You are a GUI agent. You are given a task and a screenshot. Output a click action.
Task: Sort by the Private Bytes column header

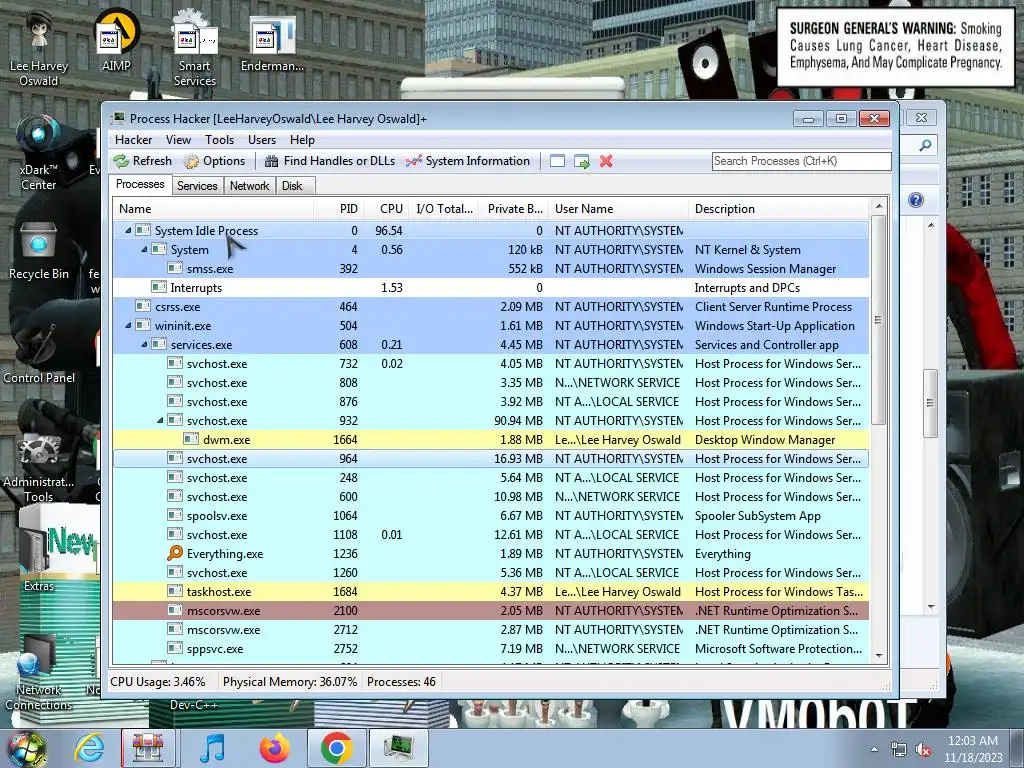[x=514, y=209]
